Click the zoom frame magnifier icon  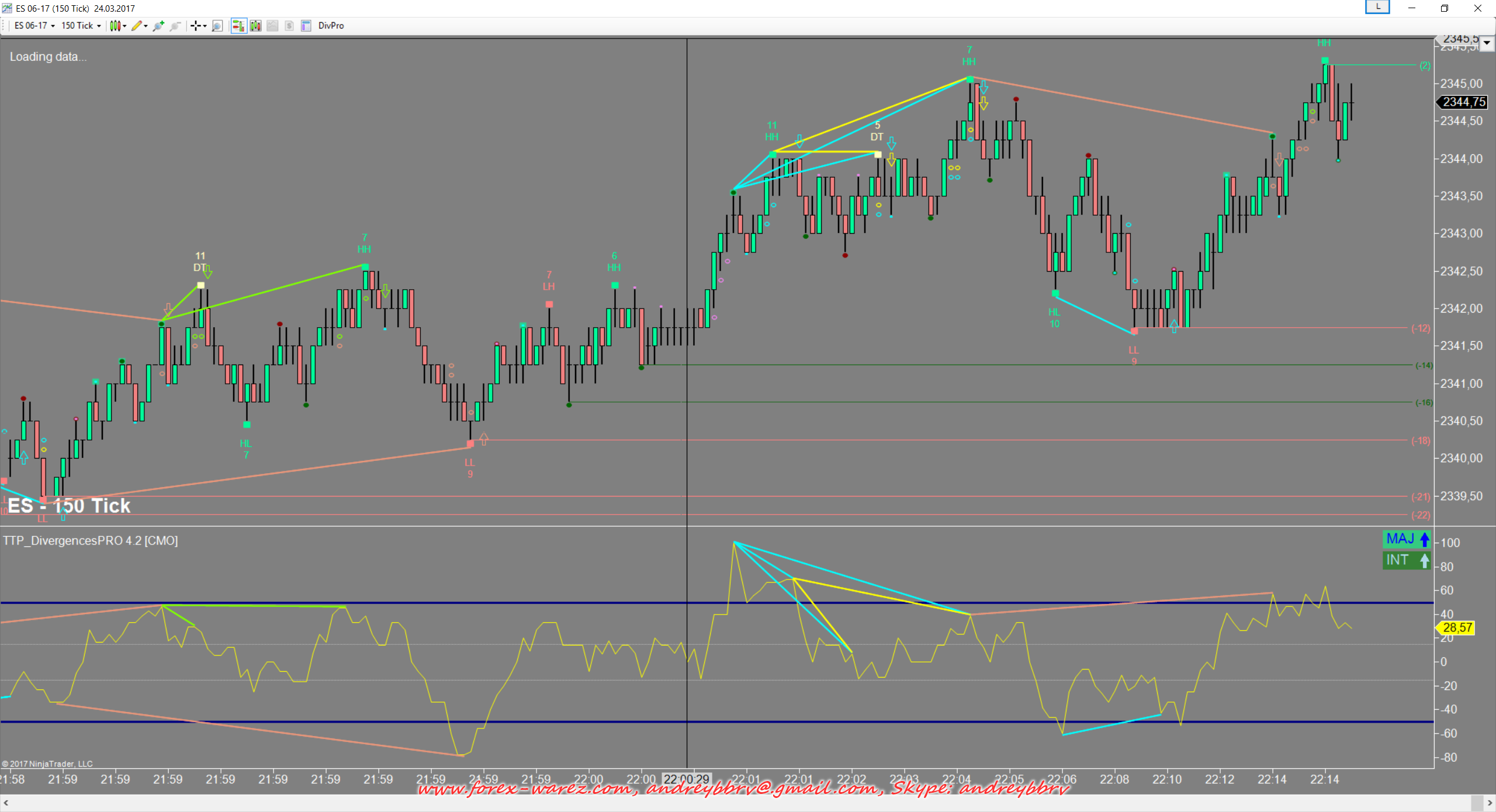(x=217, y=26)
